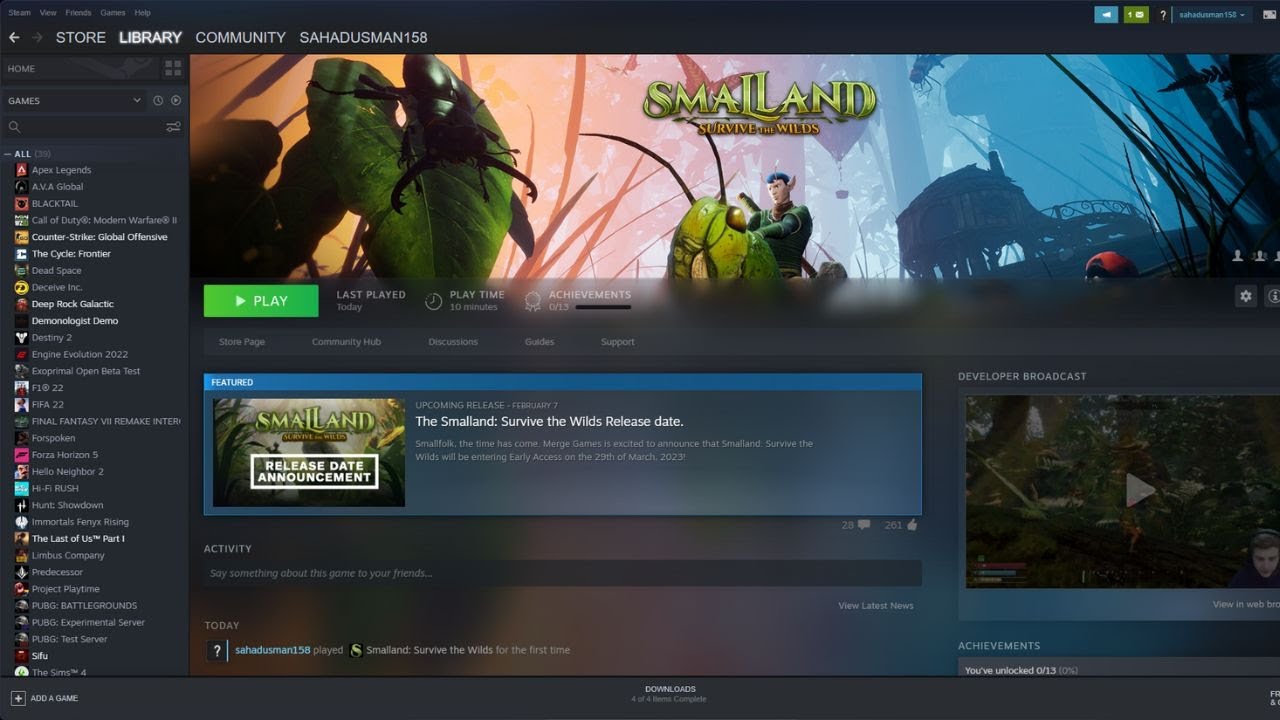The width and height of the screenshot is (1280, 720).
Task: Collapse the ALL games group
Action: coord(8,154)
